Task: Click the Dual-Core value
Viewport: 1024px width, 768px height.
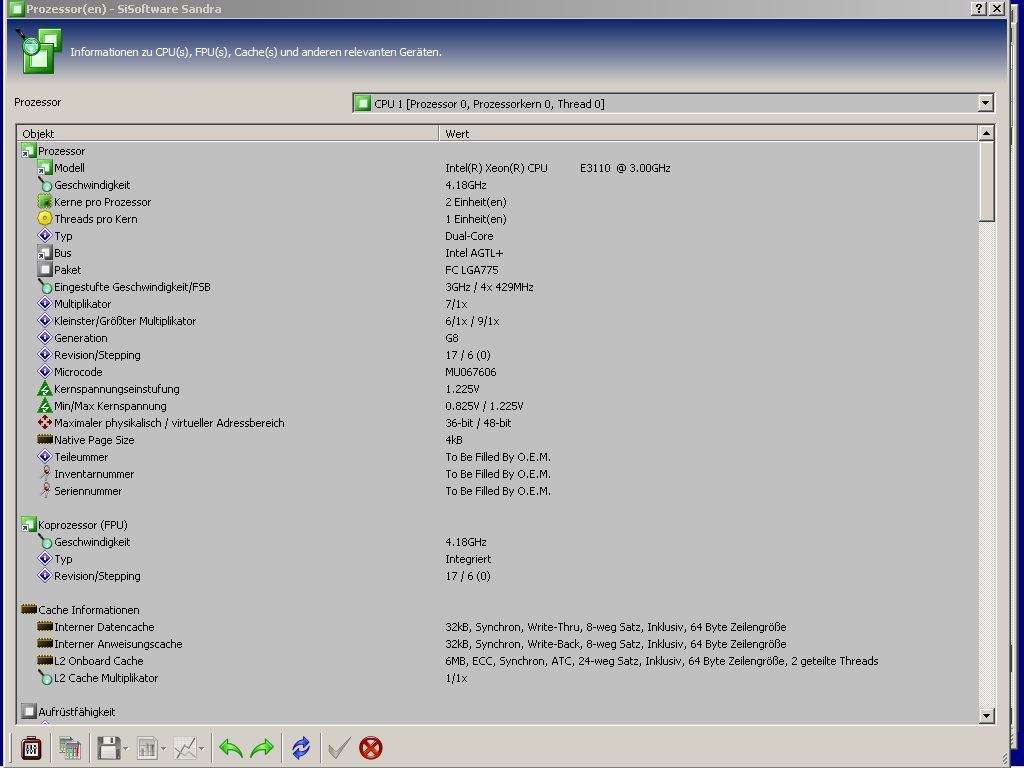Action: pyautogui.click(x=469, y=236)
